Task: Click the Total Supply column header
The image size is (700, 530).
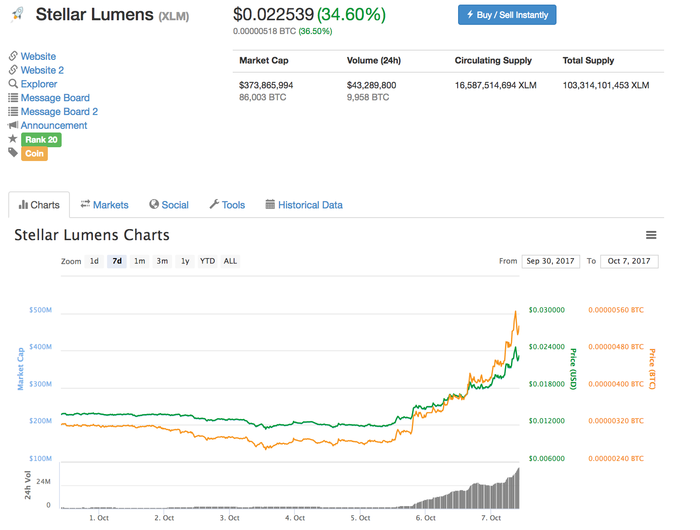Action: click(x=588, y=60)
